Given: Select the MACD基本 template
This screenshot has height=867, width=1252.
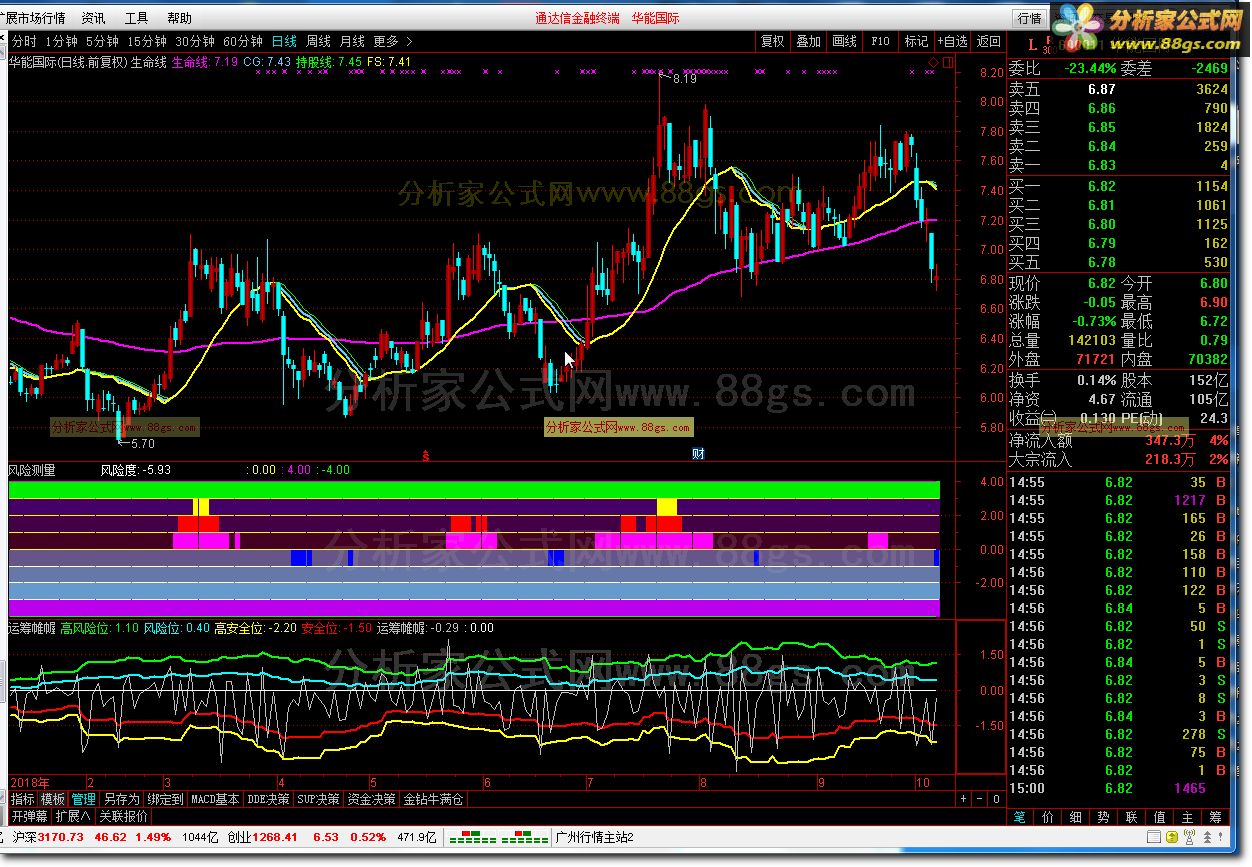Looking at the screenshot, I should pos(215,799).
